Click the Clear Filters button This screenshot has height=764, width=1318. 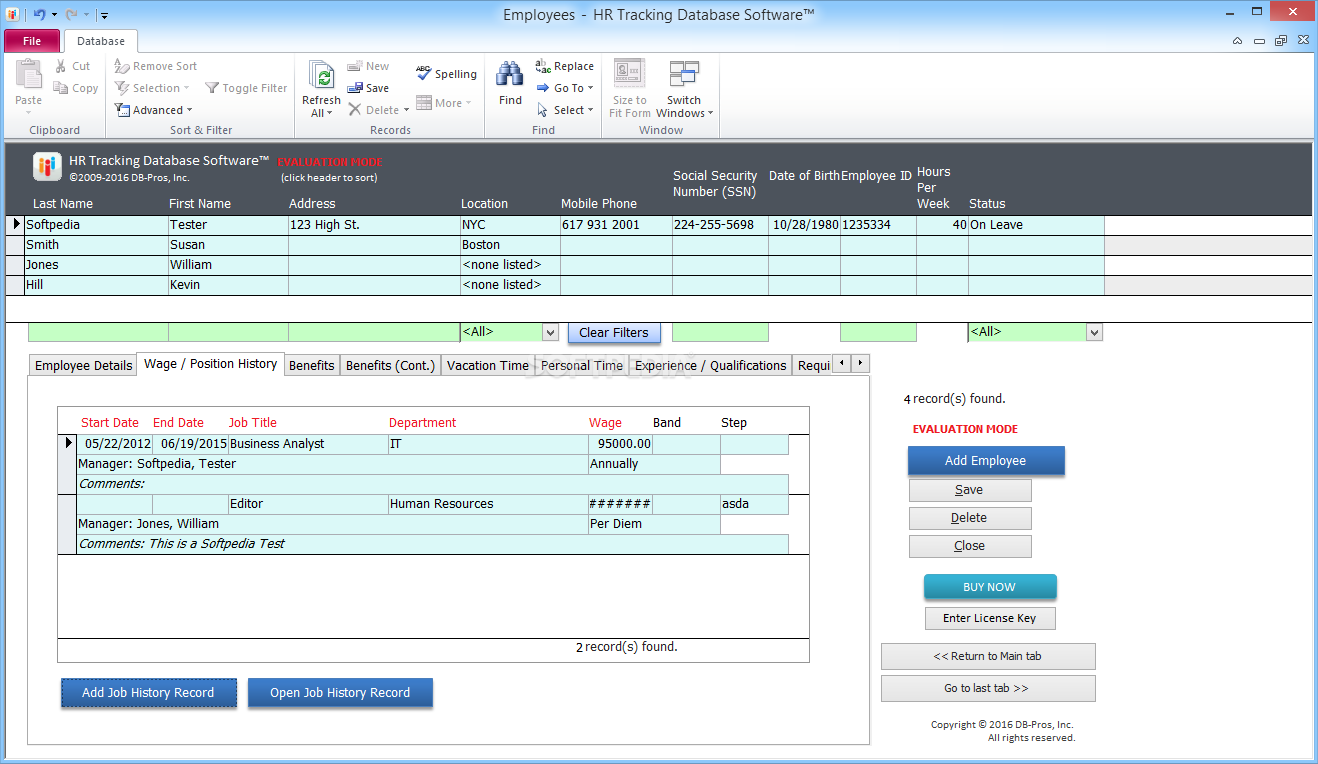click(614, 332)
